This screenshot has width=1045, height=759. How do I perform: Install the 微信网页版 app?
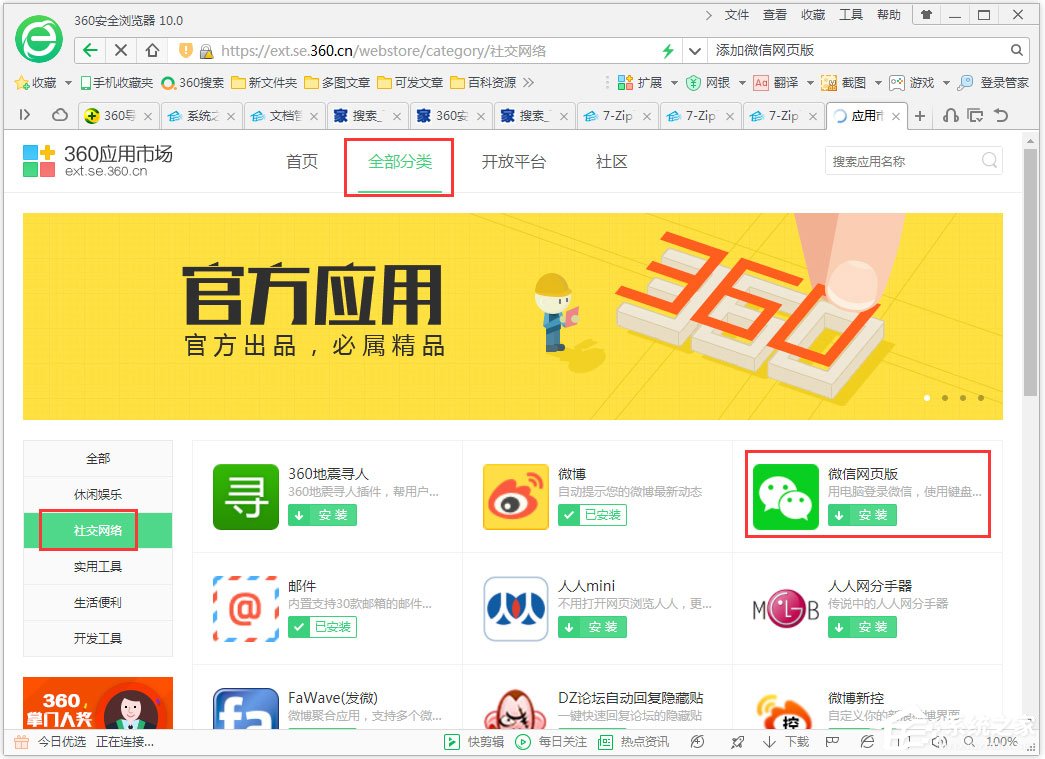coord(862,515)
